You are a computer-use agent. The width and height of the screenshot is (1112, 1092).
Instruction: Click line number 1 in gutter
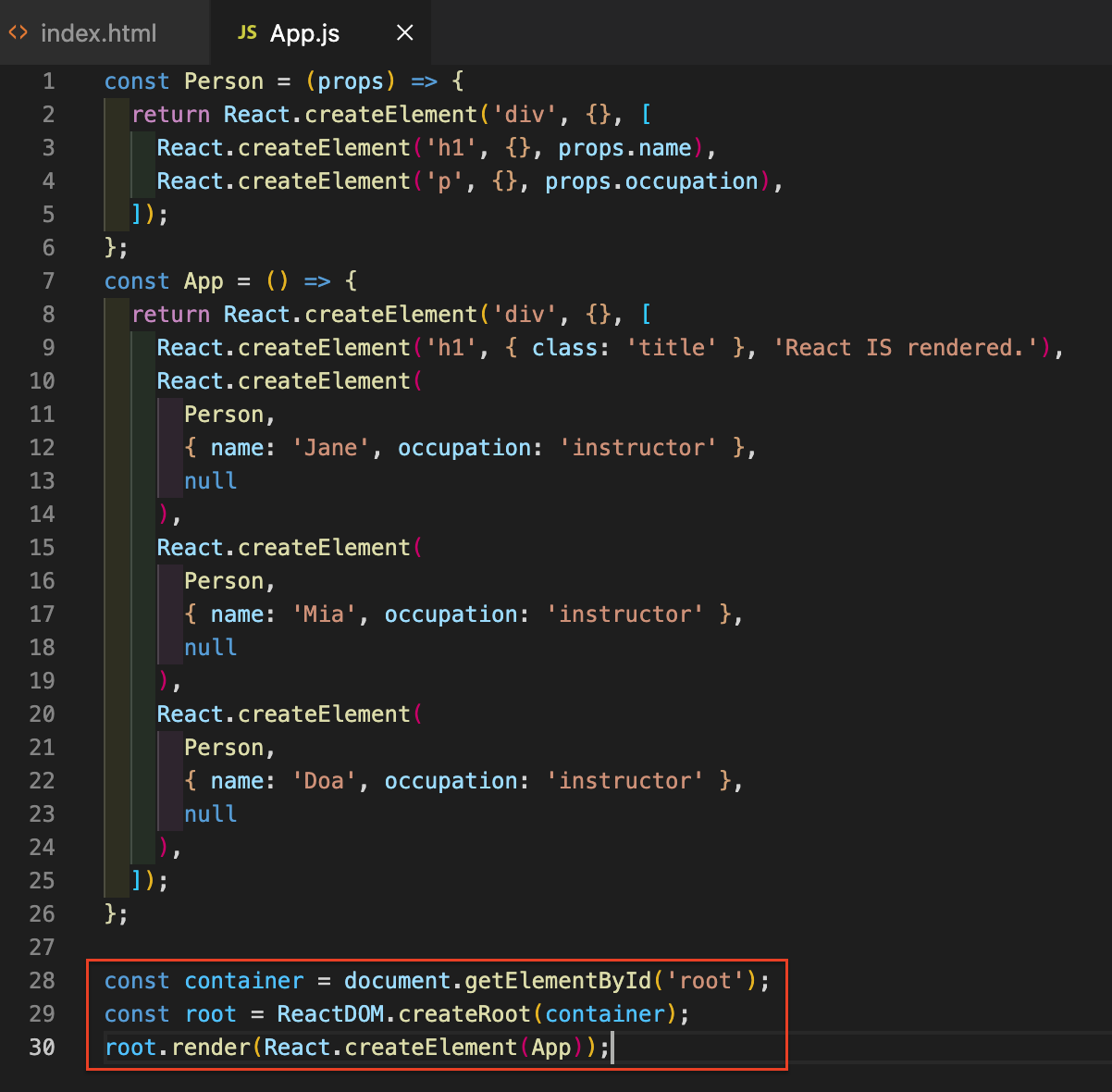[x=49, y=81]
